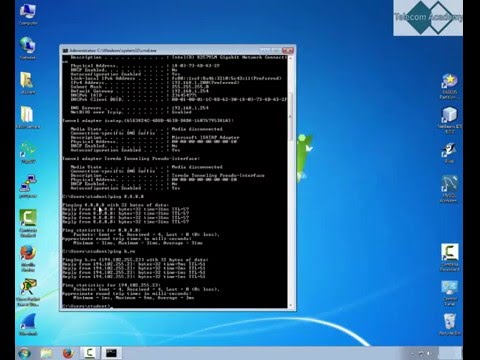Click the Firefox taskbar button
Viewport: 480px width, 360px height.
pos(68,353)
